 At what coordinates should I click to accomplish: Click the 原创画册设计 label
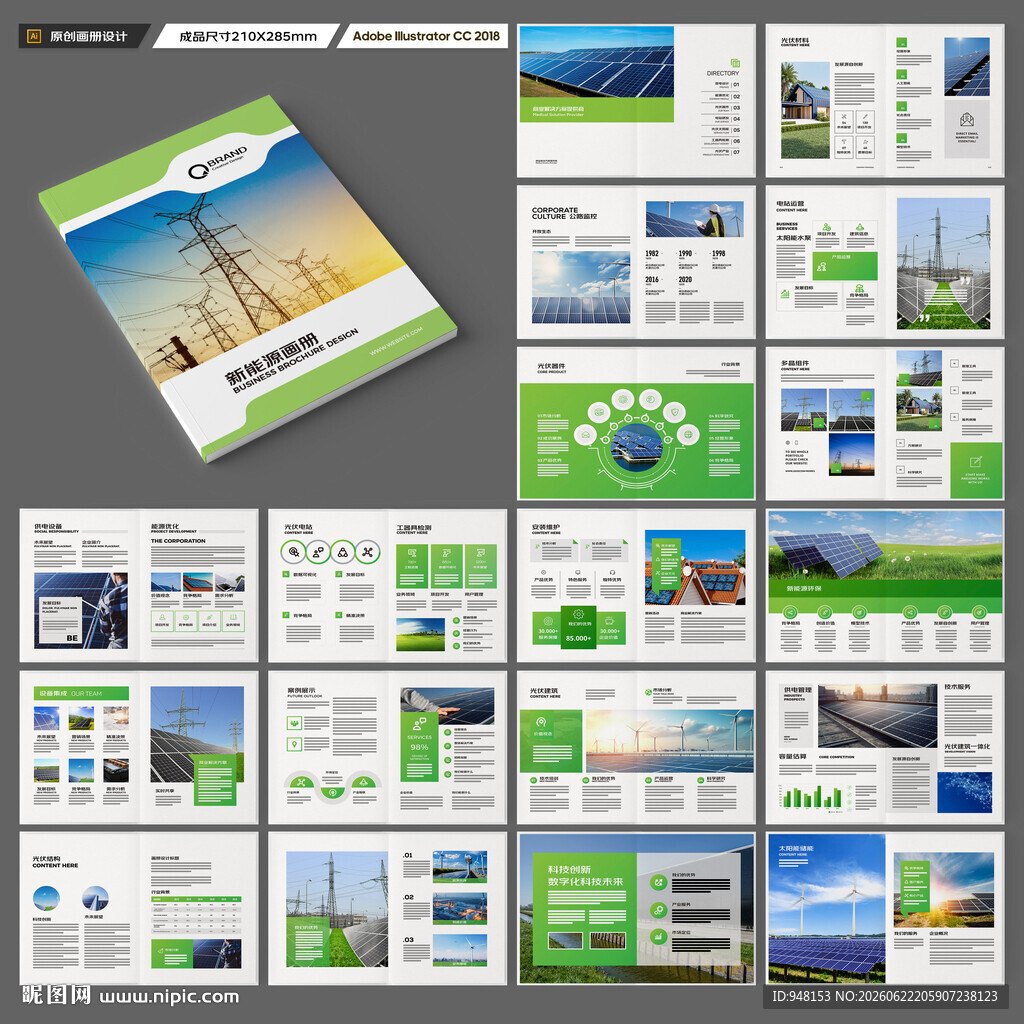89,37
